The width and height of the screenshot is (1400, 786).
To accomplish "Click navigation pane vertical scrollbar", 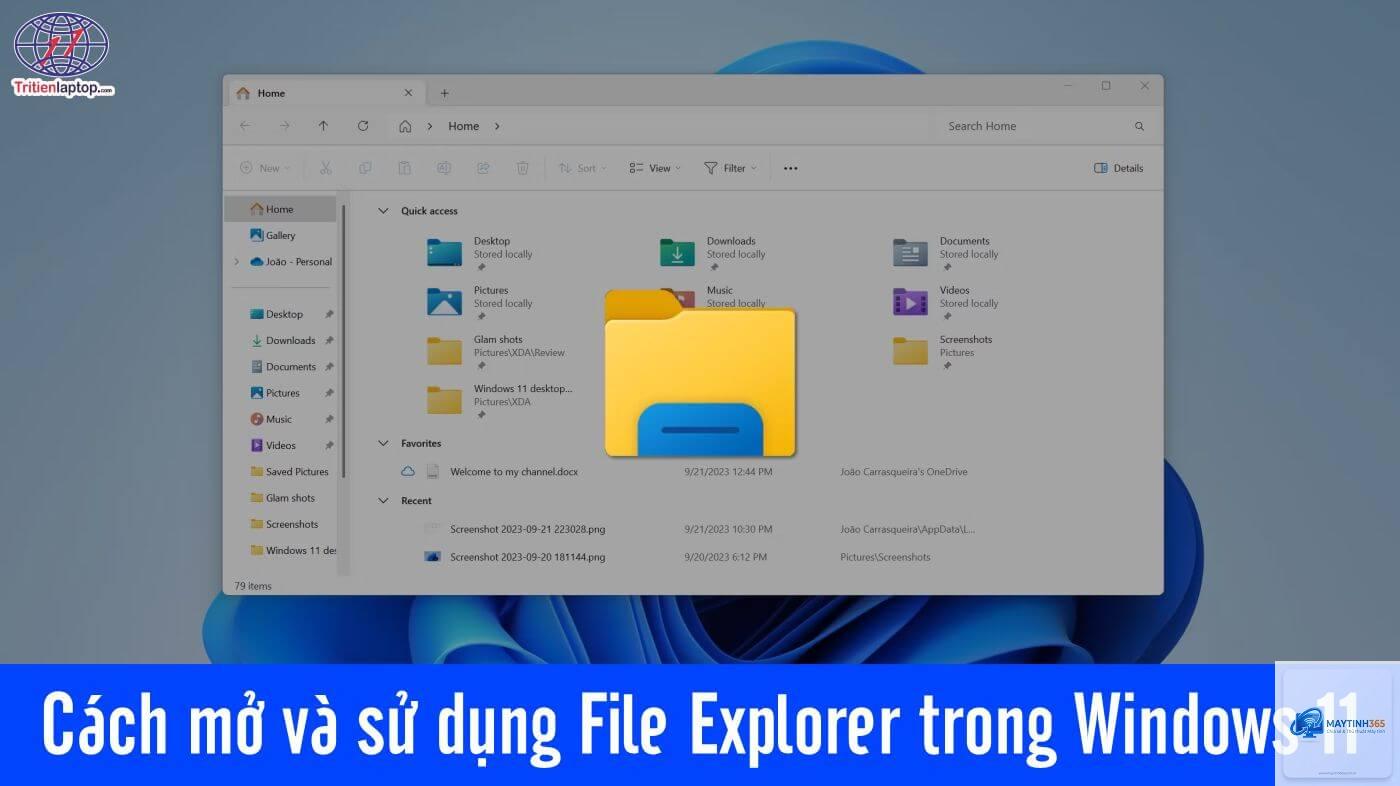I will [344, 340].
